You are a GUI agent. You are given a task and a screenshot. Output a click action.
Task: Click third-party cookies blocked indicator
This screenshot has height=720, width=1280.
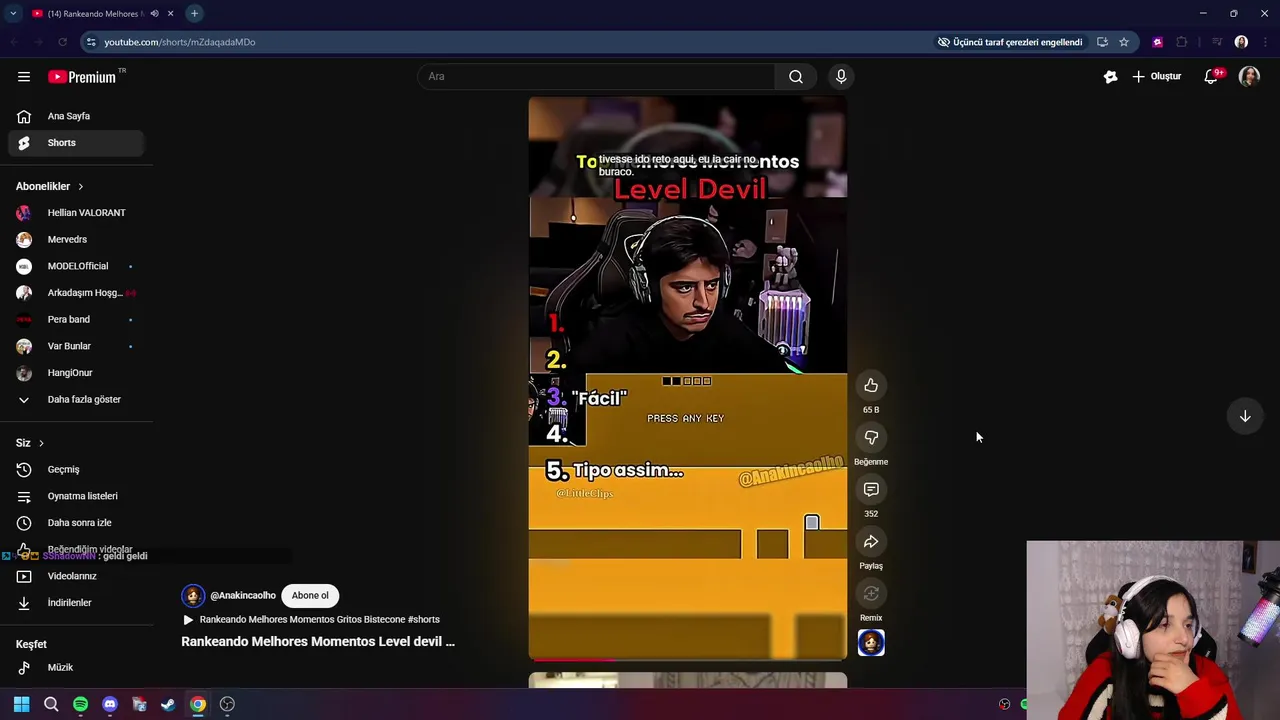point(1010,42)
